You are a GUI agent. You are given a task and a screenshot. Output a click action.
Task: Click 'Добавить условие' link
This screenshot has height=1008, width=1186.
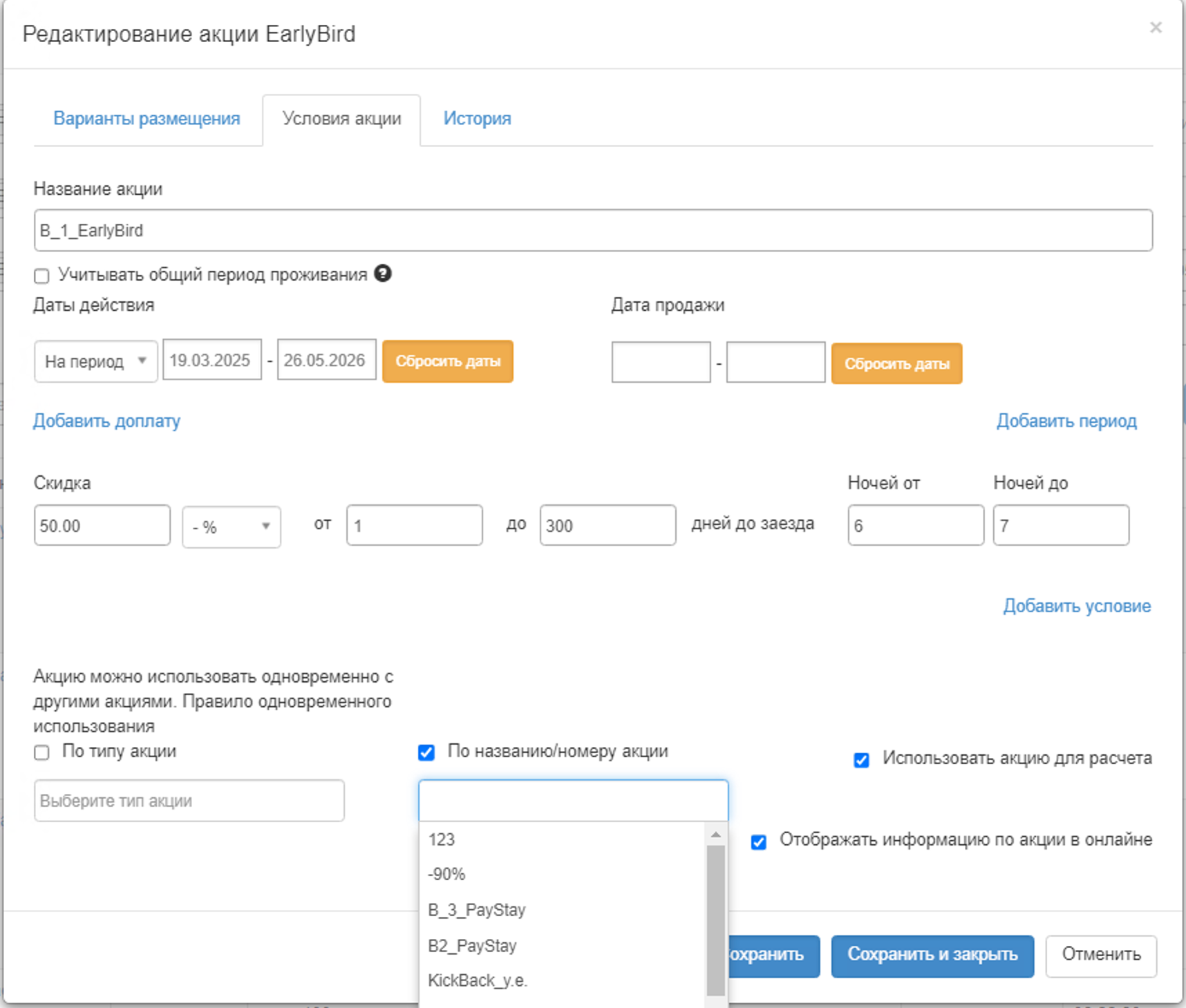tap(1077, 606)
